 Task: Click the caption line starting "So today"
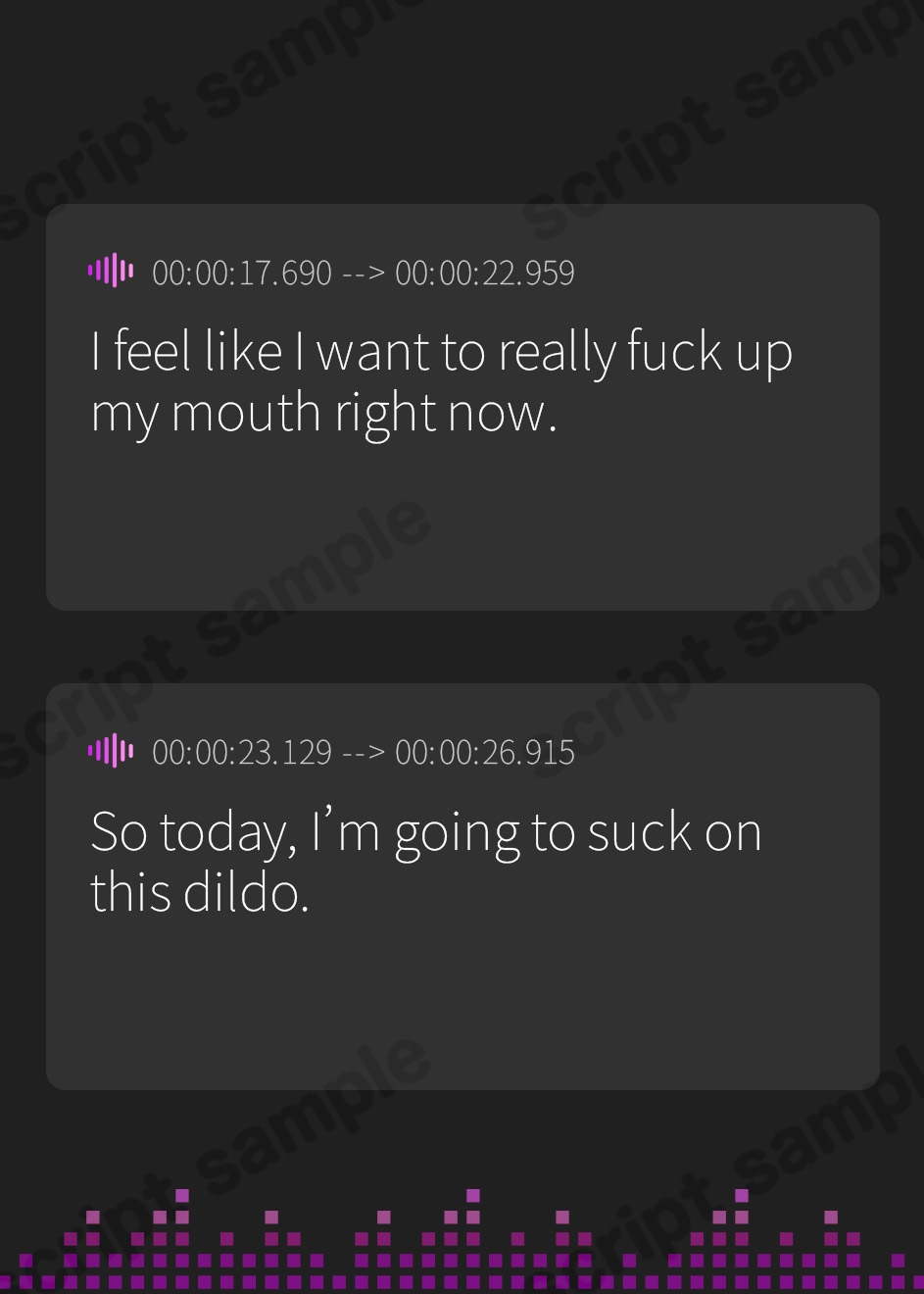coord(426,833)
